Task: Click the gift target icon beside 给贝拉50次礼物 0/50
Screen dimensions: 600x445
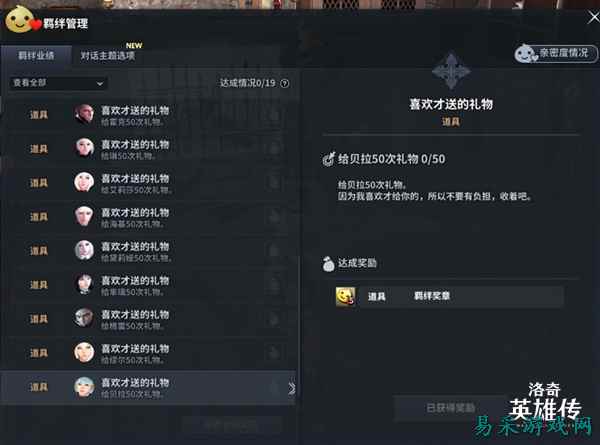Action: 329,159
